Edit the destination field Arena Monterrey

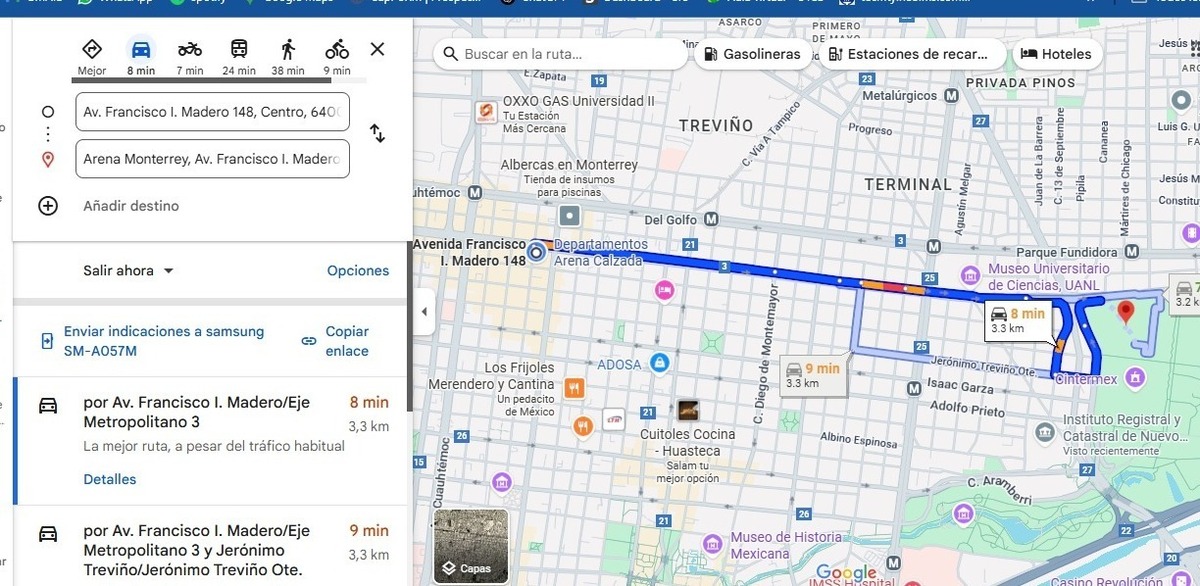[x=212, y=159]
